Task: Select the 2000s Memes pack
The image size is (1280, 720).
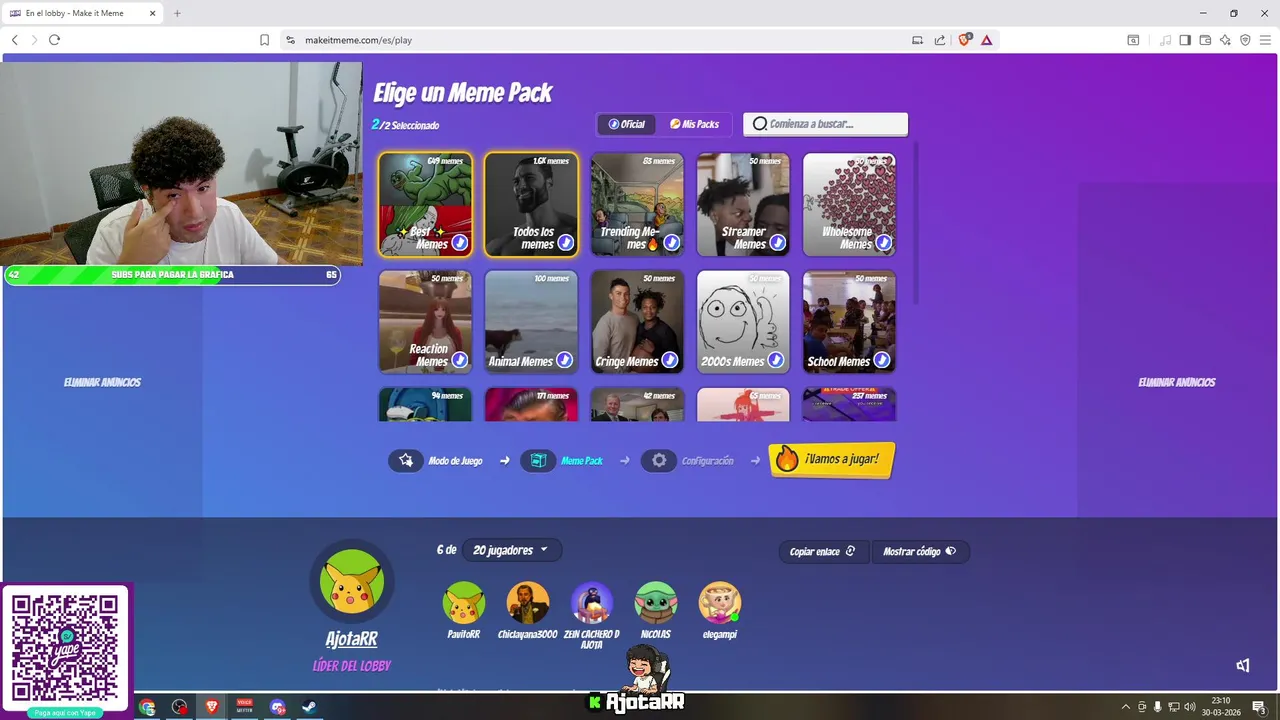Action: click(743, 322)
